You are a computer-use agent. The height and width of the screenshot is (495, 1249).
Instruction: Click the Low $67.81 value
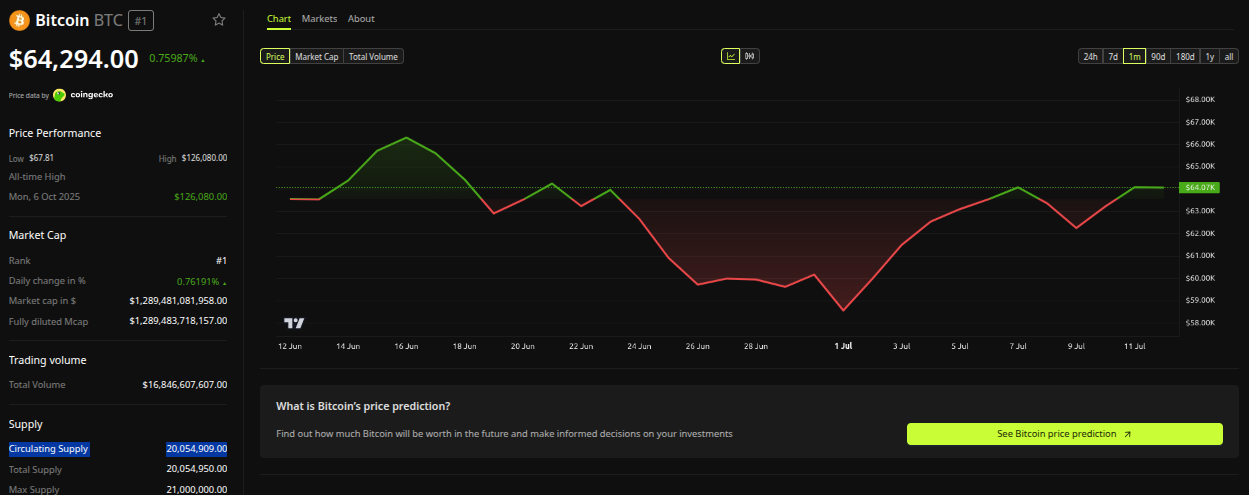click(x=41, y=158)
